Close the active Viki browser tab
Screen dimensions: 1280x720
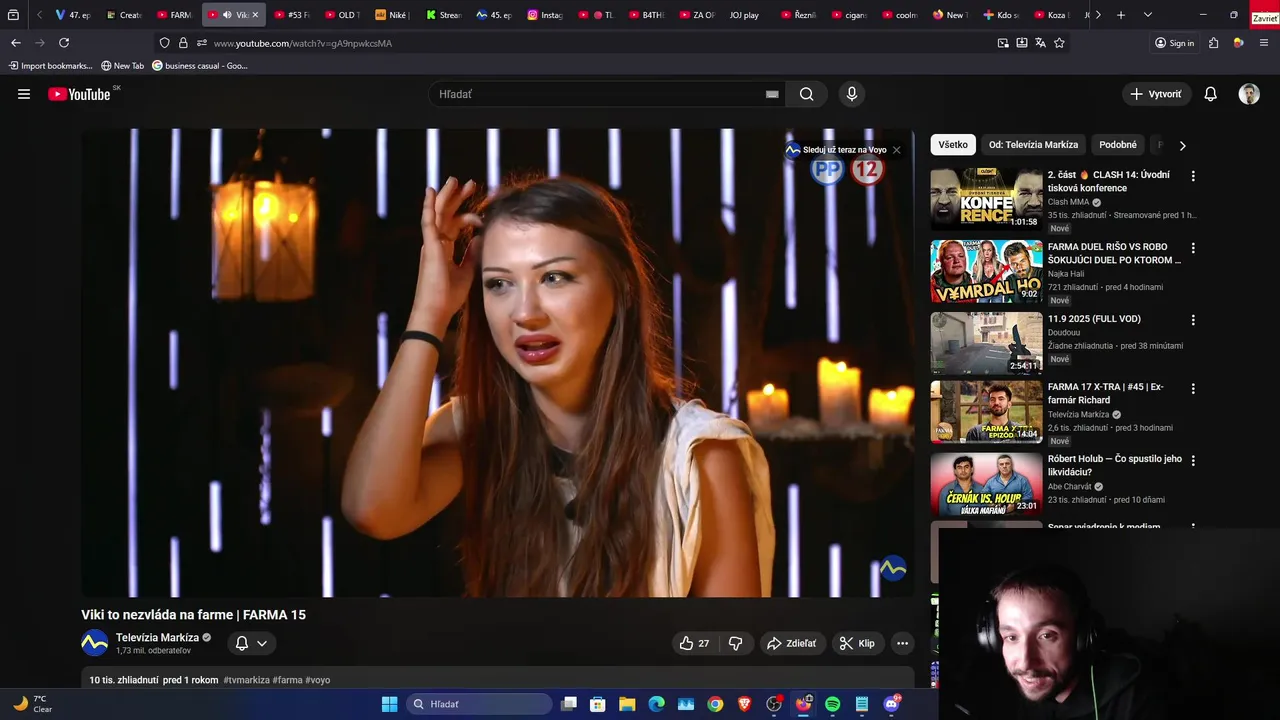pyautogui.click(x=255, y=15)
